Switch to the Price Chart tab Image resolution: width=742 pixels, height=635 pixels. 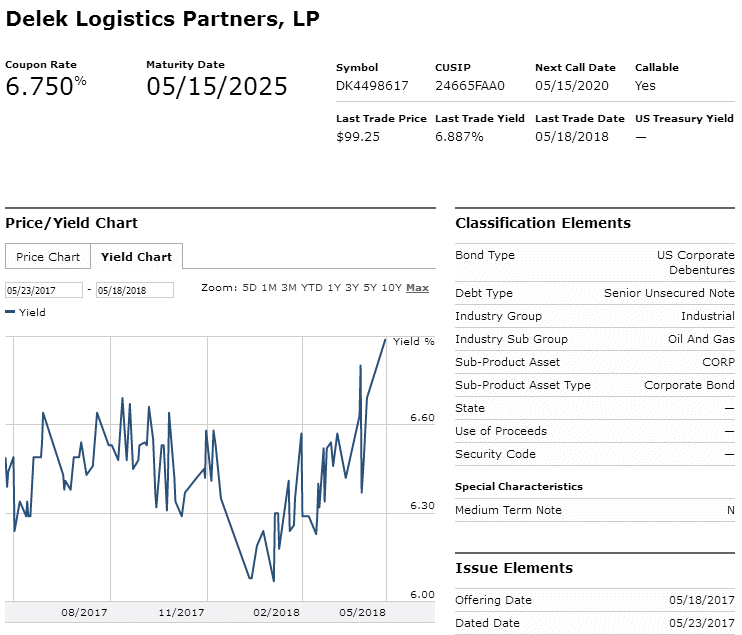[48, 256]
